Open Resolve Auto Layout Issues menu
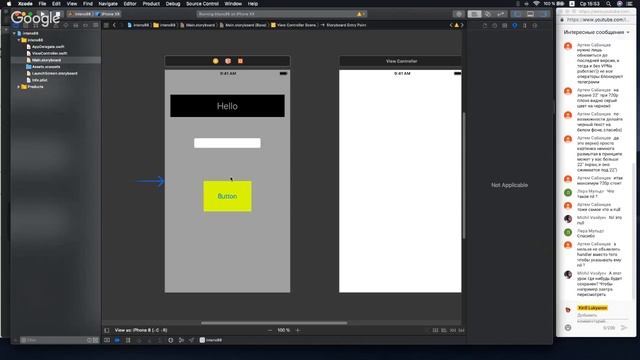This screenshot has height=360, width=640. pyautogui.click(x=461, y=330)
